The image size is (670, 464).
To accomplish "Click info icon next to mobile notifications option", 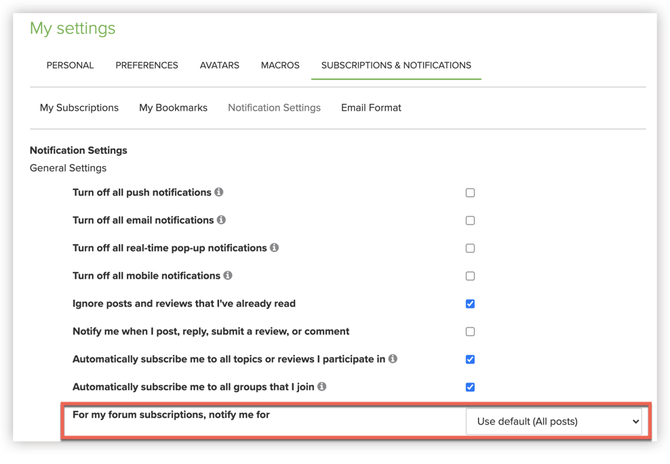I will 228,276.
